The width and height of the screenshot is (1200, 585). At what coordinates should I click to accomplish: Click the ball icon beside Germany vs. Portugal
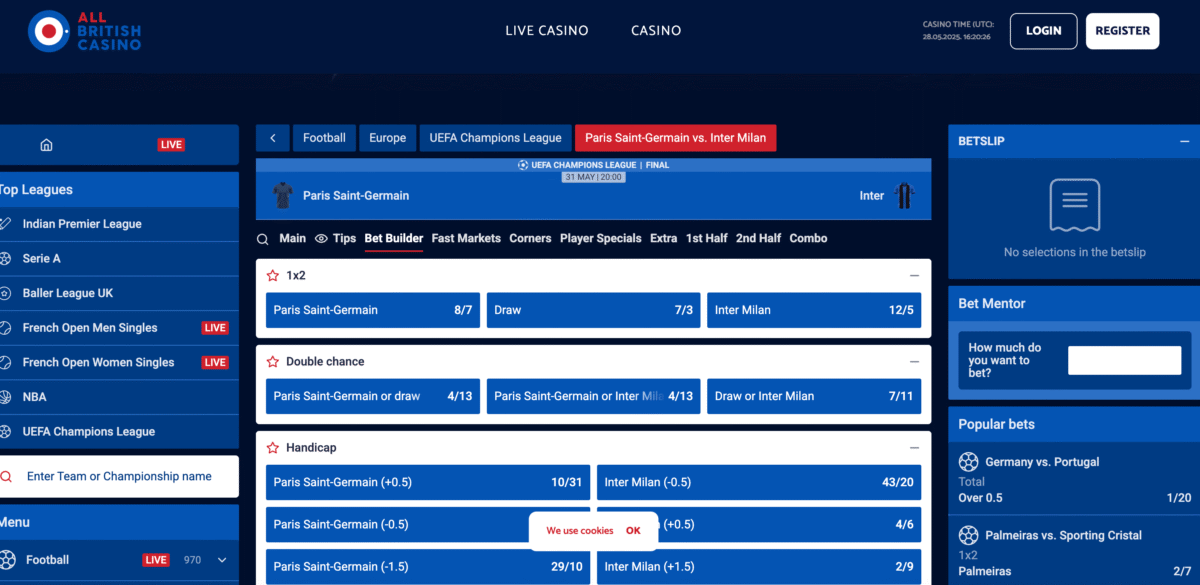[968, 462]
